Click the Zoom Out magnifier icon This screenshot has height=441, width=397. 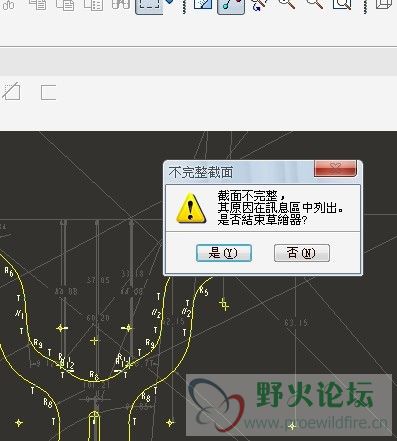click(x=314, y=3)
